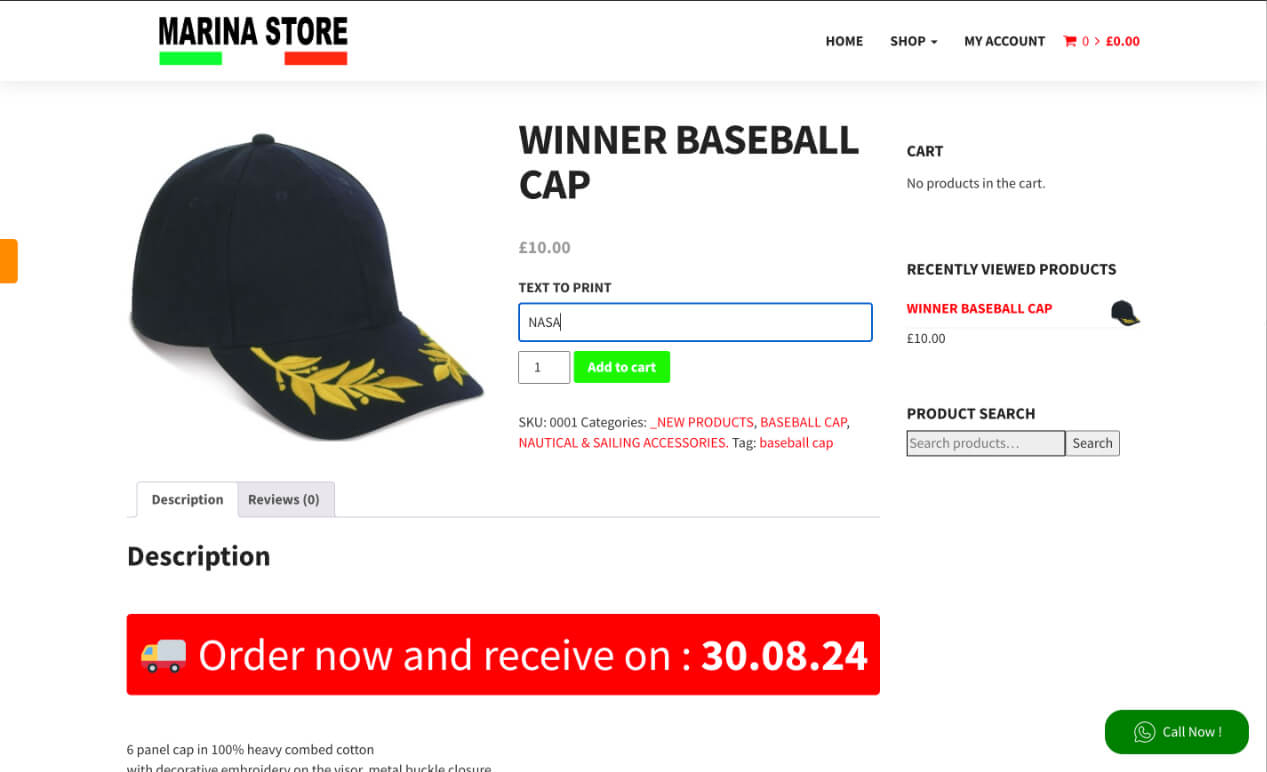The height and width of the screenshot is (772, 1267).
Task: Click the Marina Store logo
Action: pyautogui.click(x=253, y=41)
